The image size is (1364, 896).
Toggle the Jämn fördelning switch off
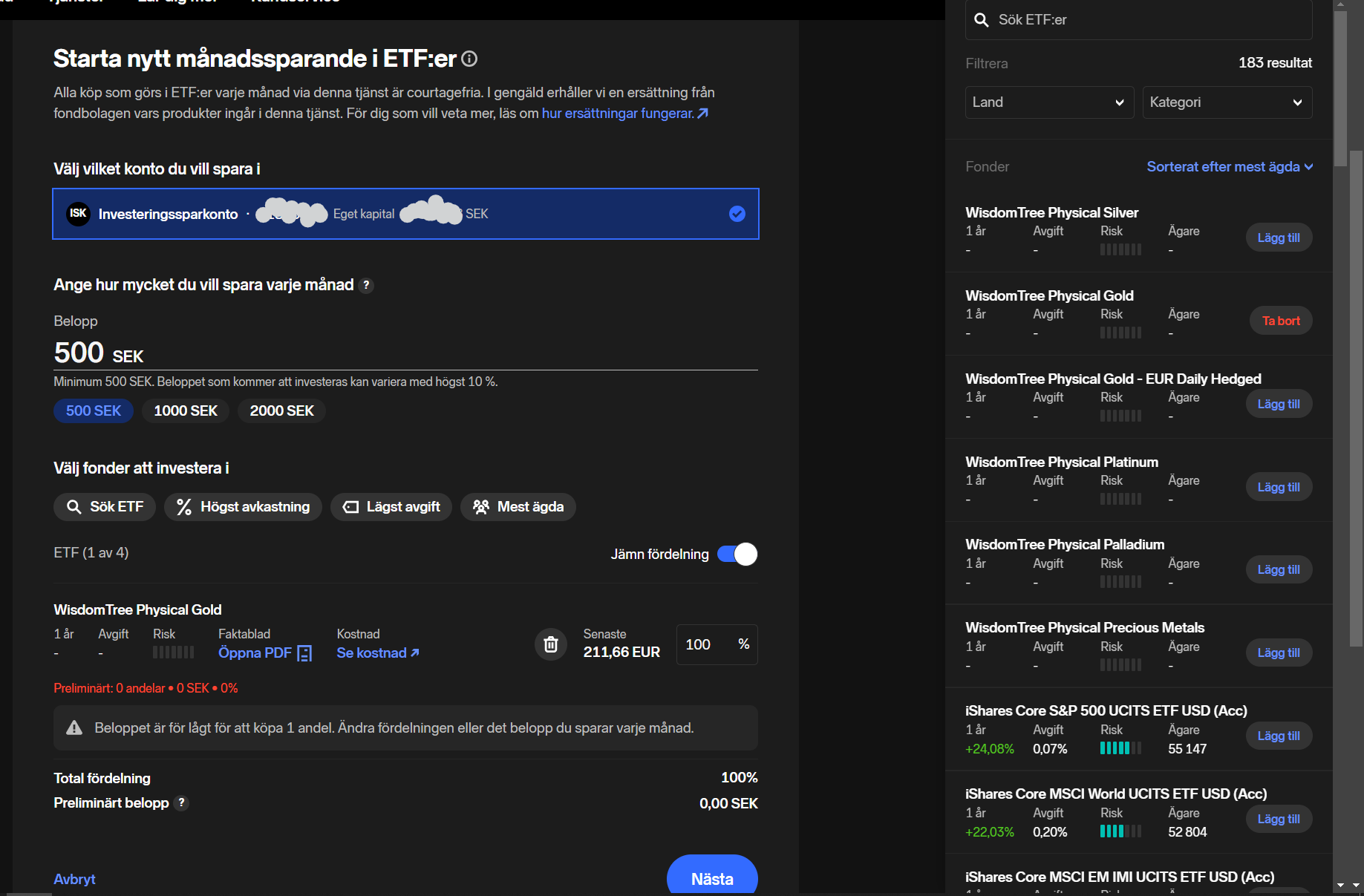click(737, 555)
